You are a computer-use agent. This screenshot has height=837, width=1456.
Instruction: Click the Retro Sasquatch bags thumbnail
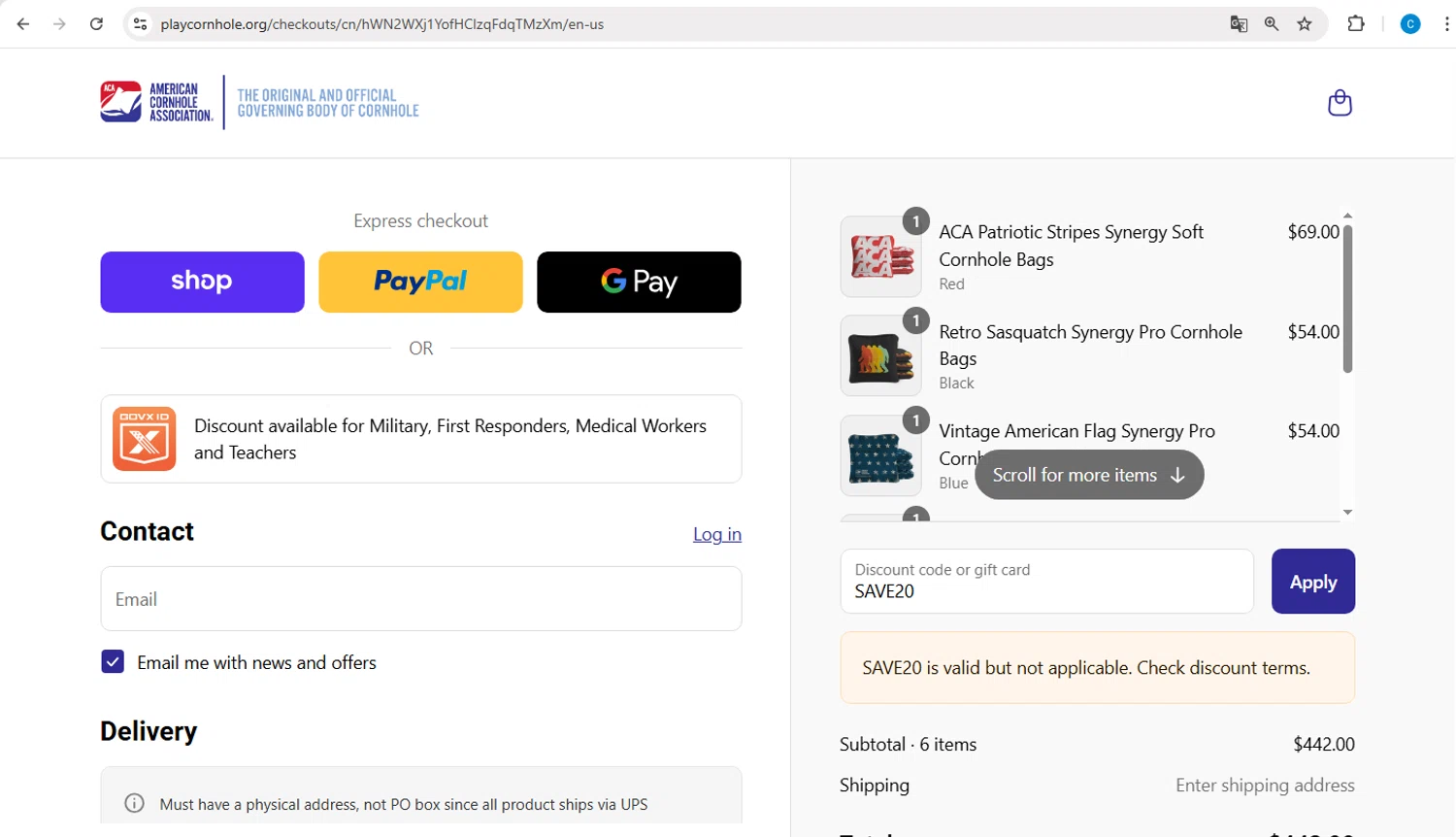[x=880, y=355]
